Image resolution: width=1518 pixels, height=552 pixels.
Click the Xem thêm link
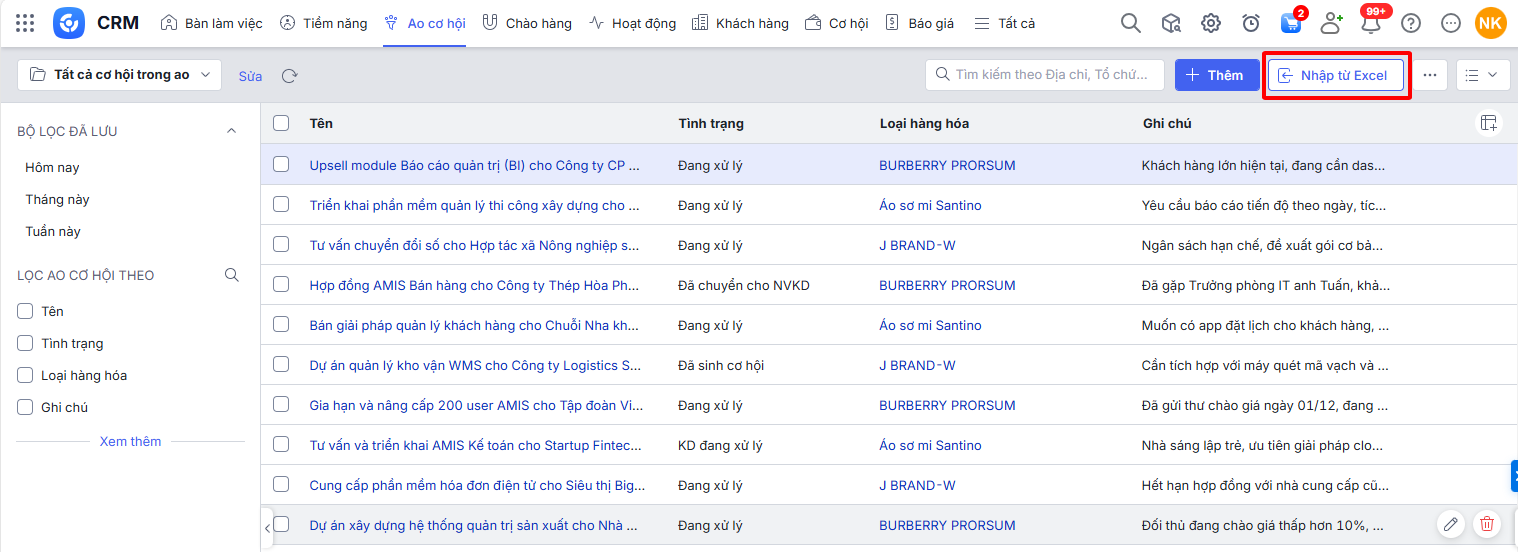[x=130, y=441]
